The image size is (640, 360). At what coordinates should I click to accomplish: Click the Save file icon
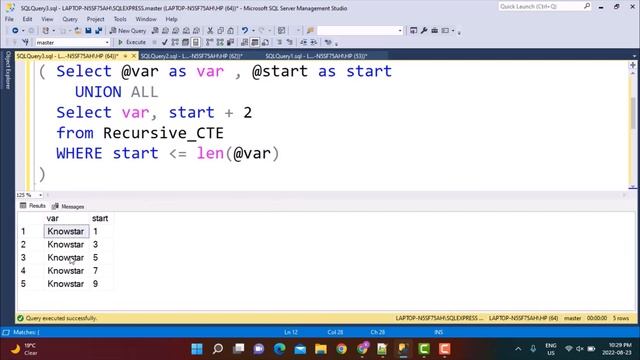point(88,31)
